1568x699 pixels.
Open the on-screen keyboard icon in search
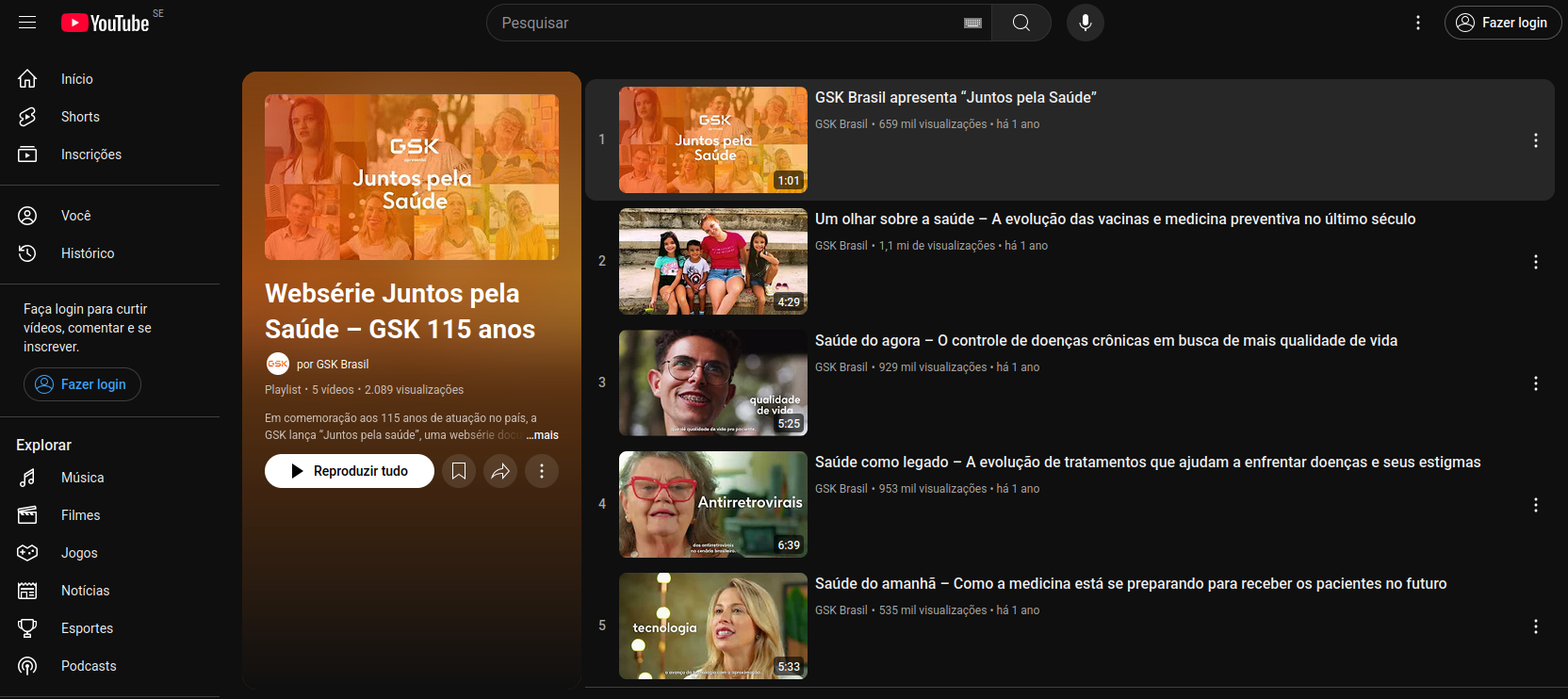click(x=972, y=23)
